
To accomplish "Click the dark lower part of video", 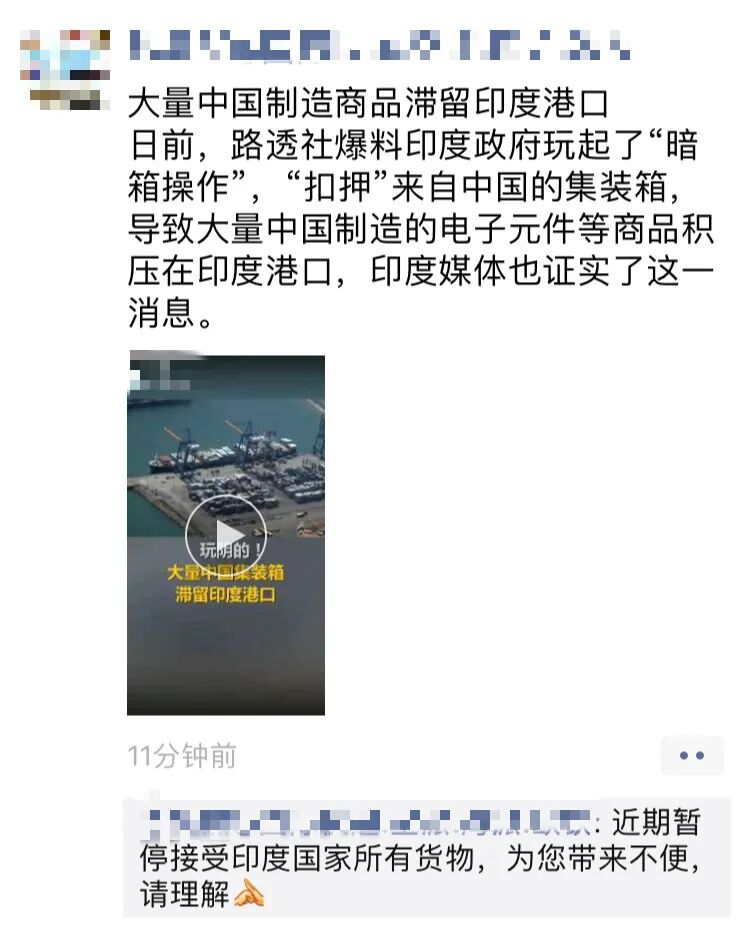I will tap(226, 657).
